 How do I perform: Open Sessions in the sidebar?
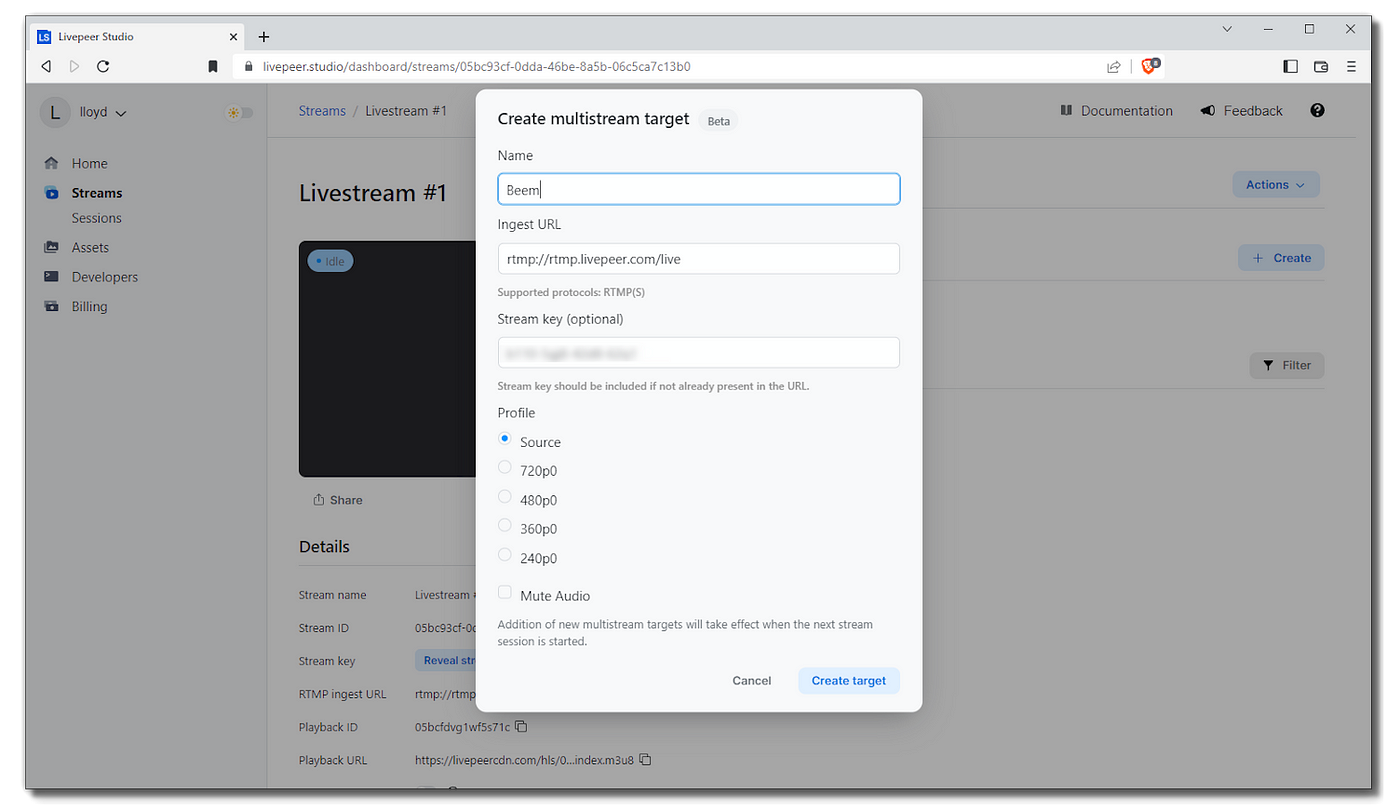96,218
